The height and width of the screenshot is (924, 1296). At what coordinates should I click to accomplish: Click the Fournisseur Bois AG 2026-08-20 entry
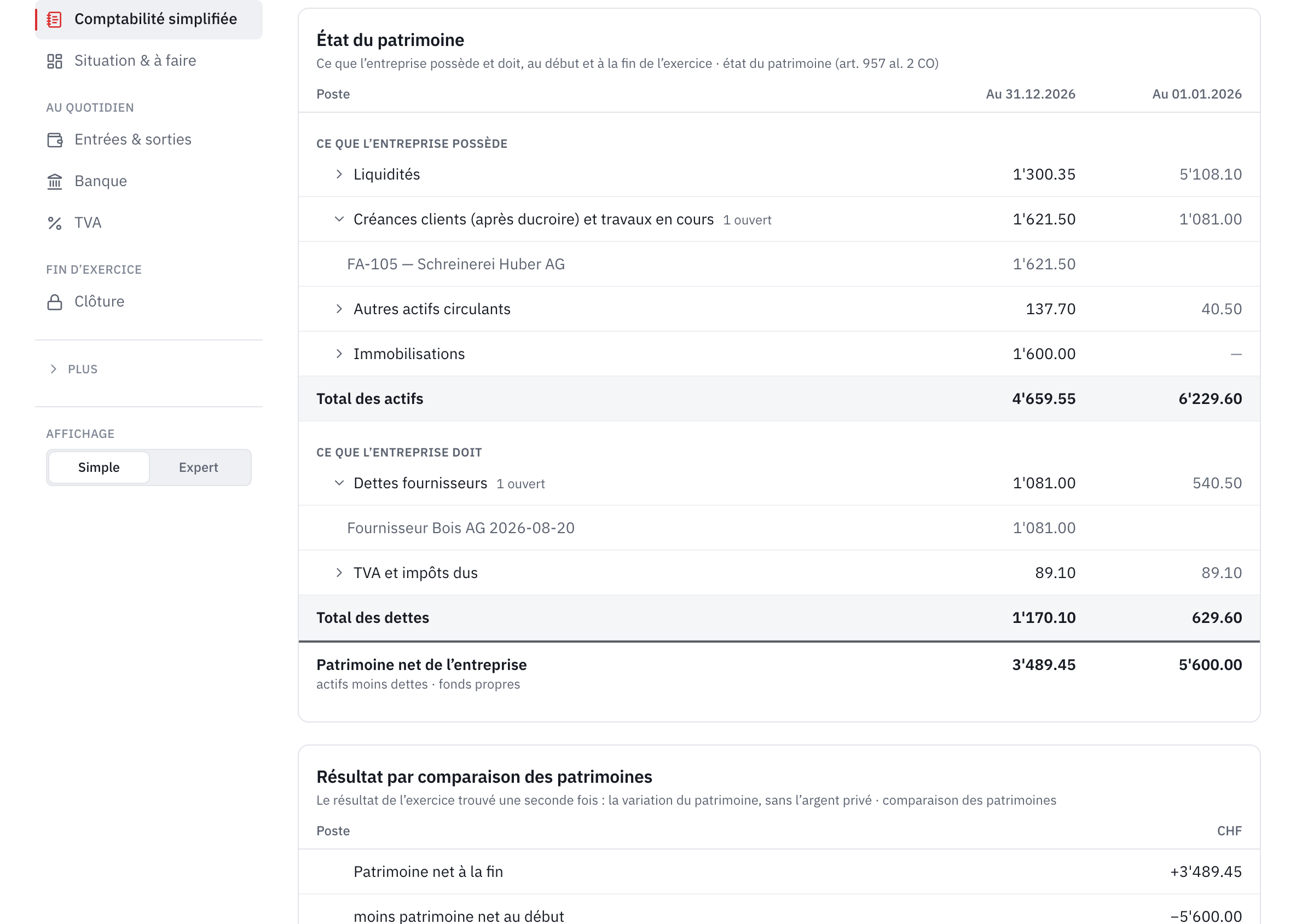[x=779, y=529]
